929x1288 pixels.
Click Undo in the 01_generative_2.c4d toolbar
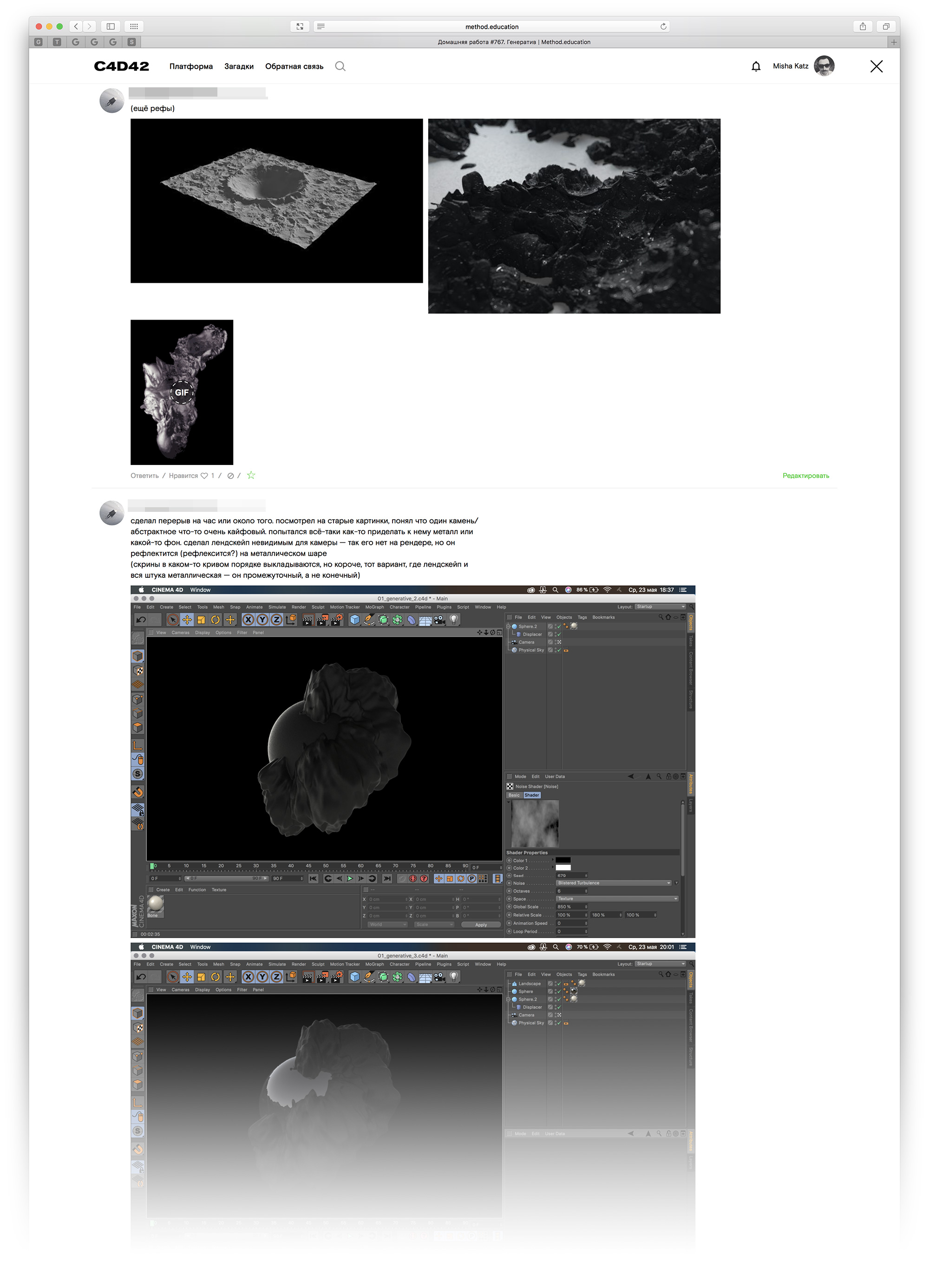(x=141, y=620)
